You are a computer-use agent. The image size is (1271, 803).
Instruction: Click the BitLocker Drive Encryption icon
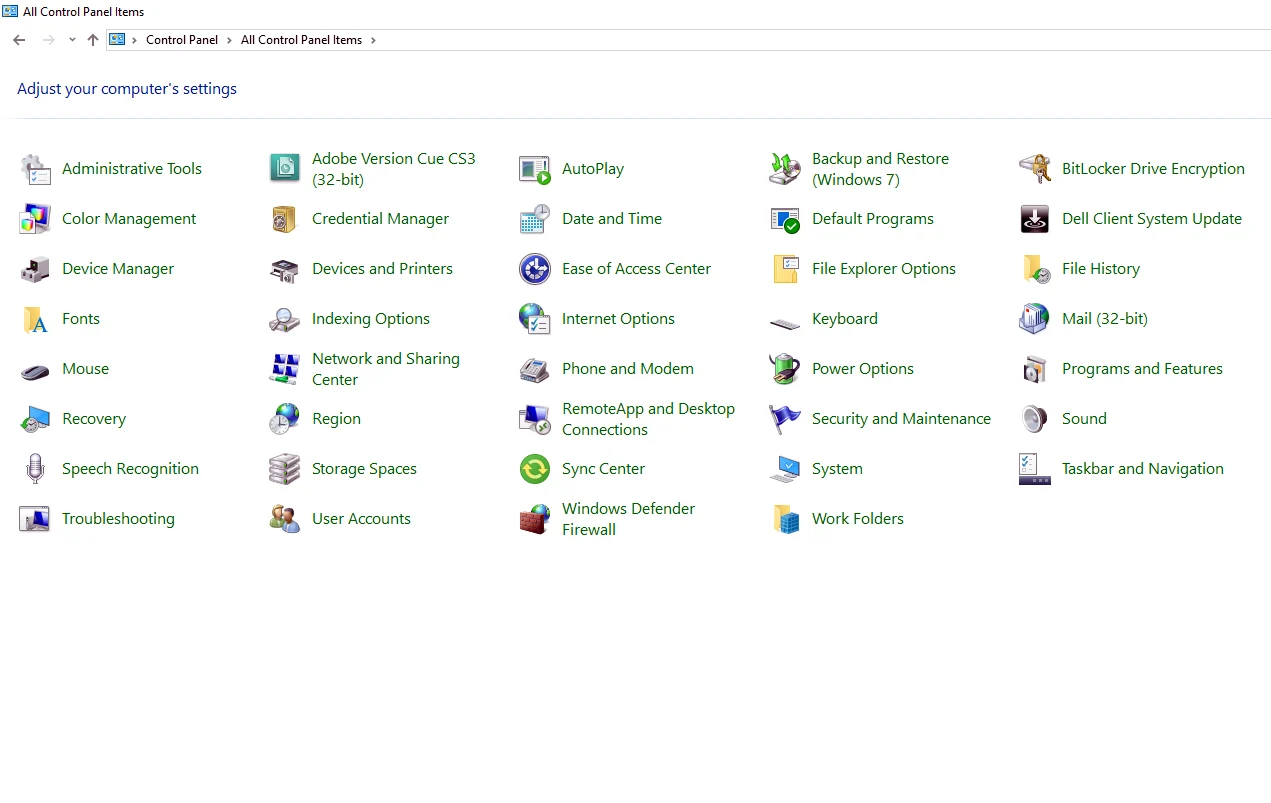point(1035,169)
